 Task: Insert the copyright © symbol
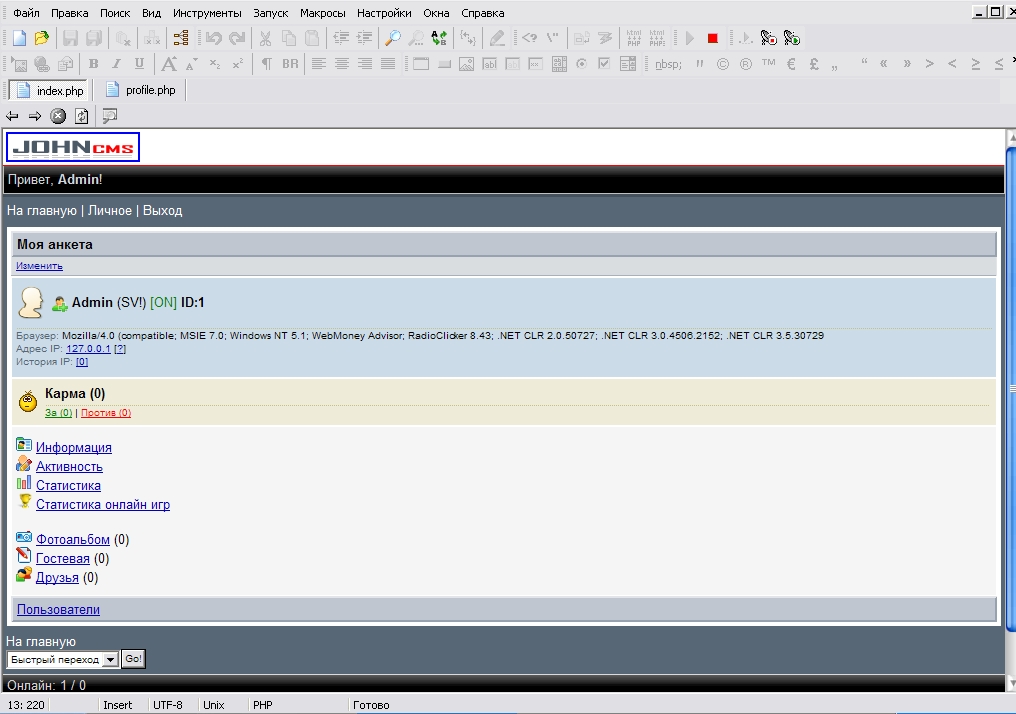[722, 64]
